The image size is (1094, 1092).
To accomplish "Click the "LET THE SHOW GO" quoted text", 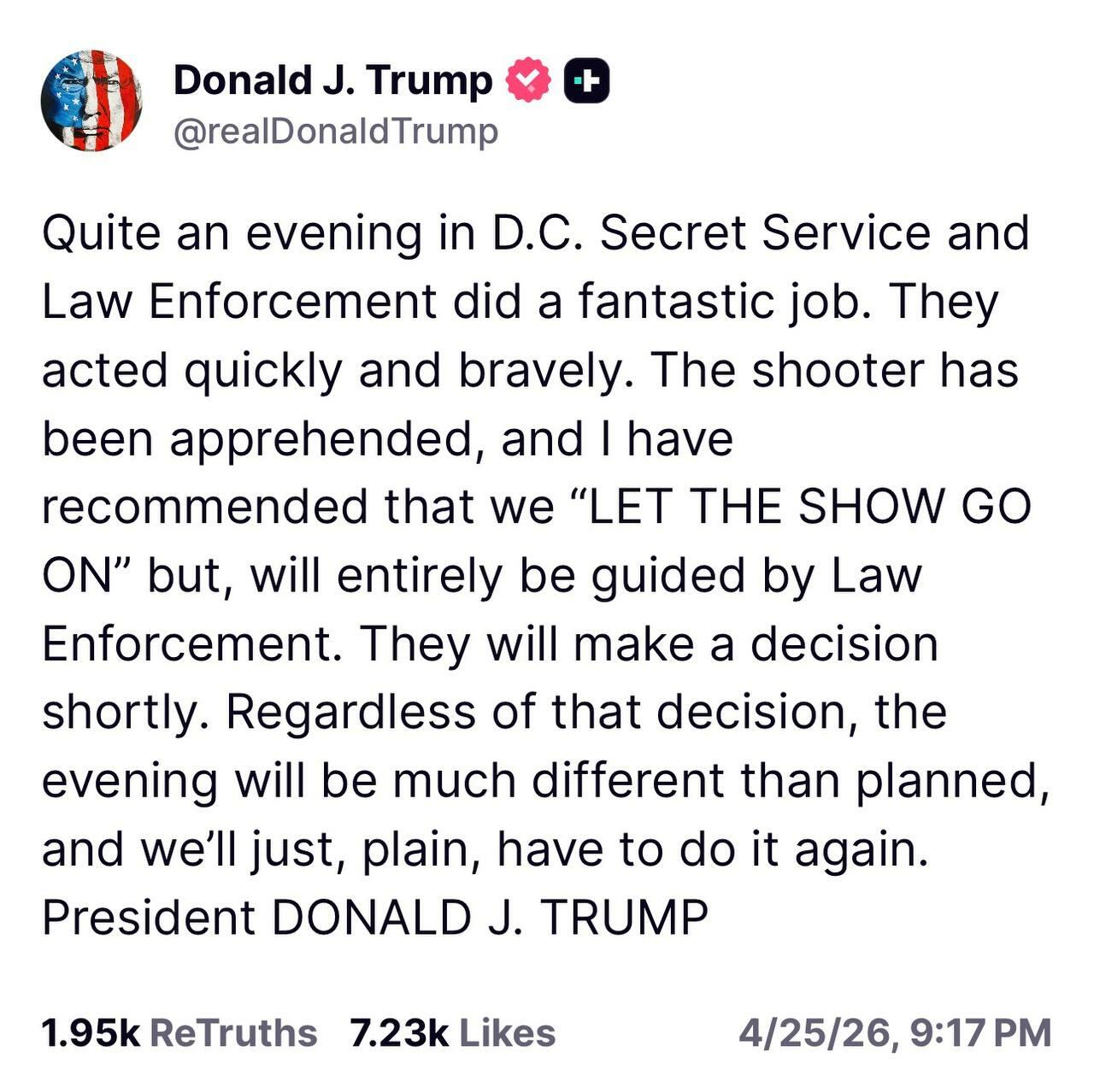I will (798, 507).
